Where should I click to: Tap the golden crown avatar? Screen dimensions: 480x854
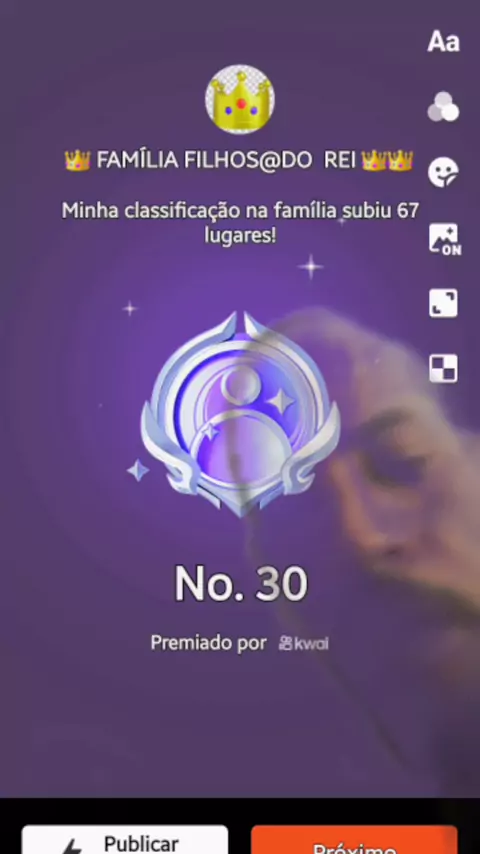(x=240, y=99)
